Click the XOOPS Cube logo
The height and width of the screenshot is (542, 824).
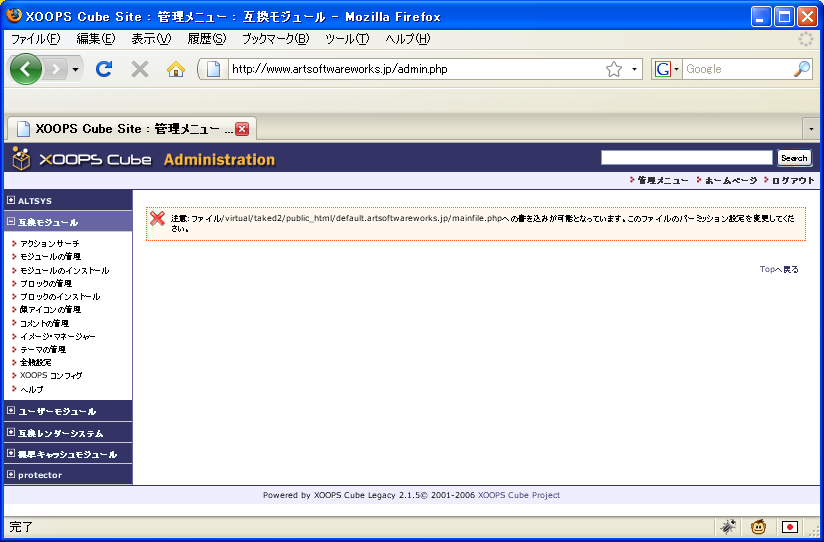pos(82,159)
